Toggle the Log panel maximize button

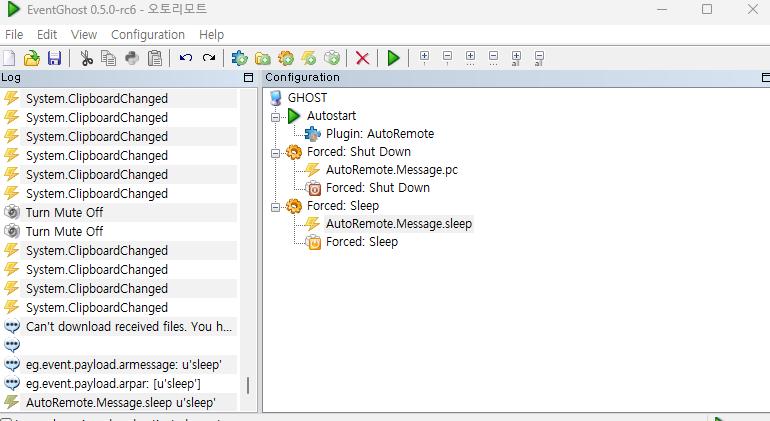tap(248, 77)
